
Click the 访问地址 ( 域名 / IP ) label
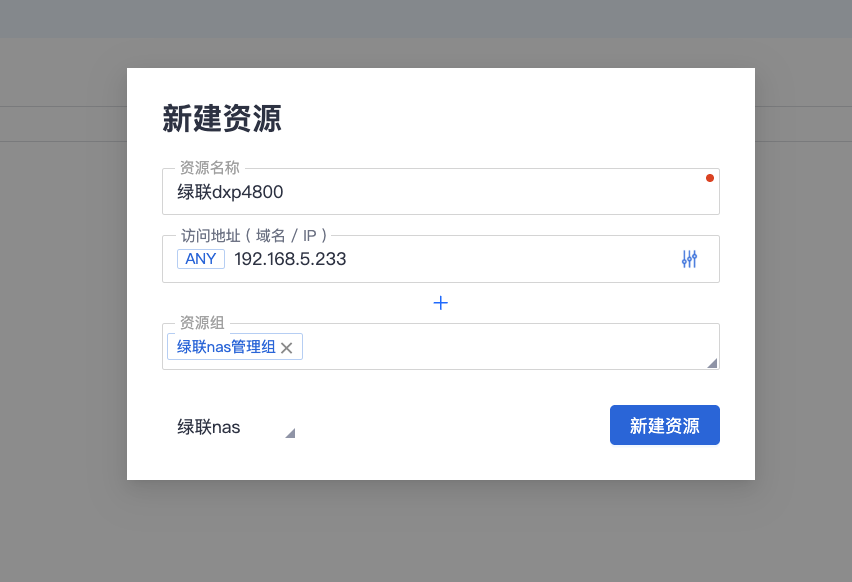[x=254, y=236]
